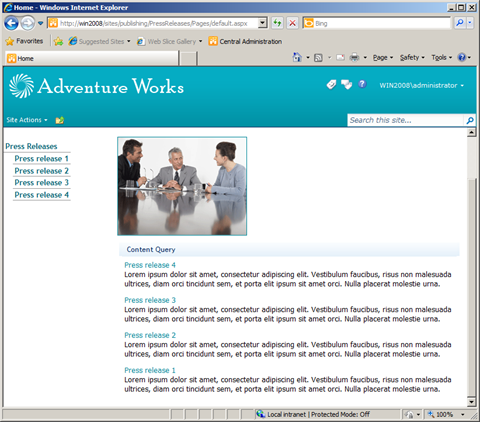Open the Page menu

tap(383, 58)
